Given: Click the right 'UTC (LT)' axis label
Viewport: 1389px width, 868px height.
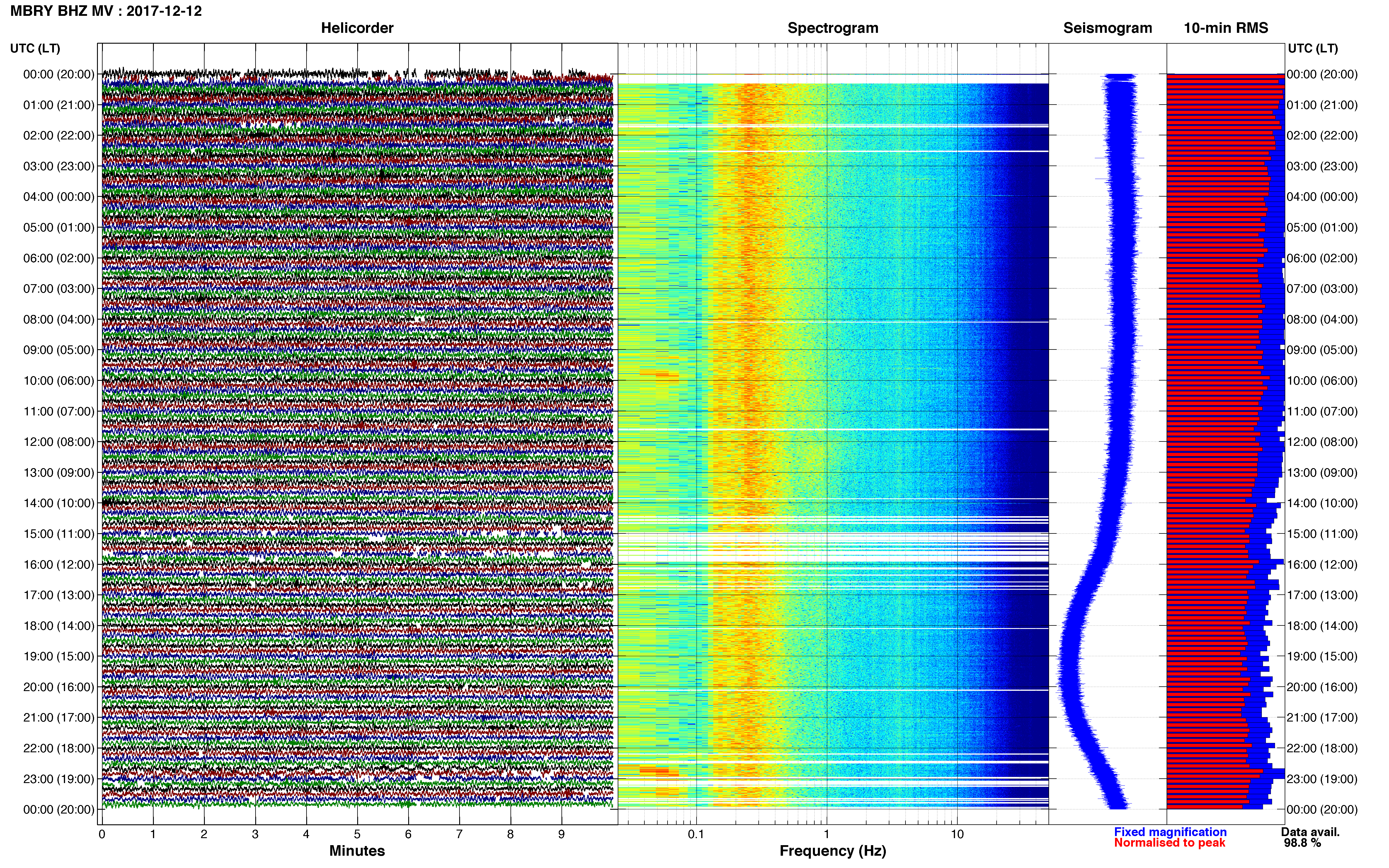Looking at the screenshot, I should [1313, 48].
